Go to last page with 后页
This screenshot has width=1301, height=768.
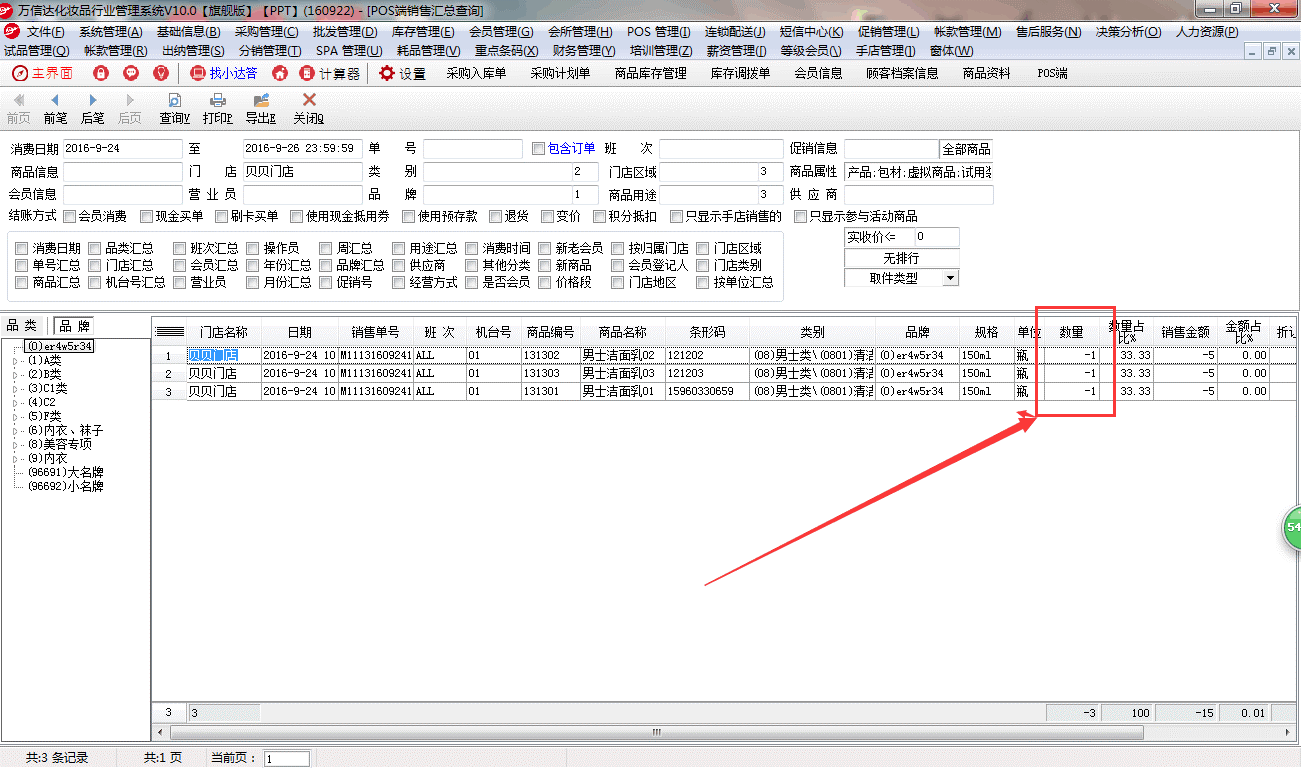click(x=130, y=109)
